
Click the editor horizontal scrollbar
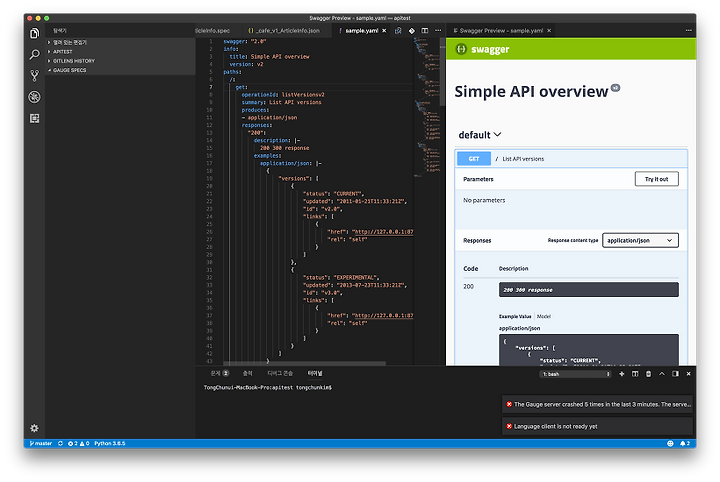click(x=304, y=364)
